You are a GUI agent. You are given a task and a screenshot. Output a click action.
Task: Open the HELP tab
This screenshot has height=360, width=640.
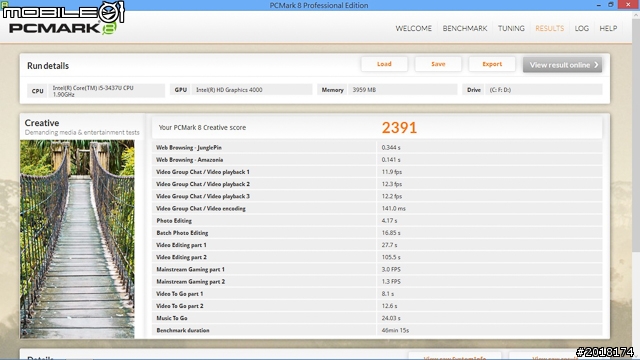click(608, 28)
